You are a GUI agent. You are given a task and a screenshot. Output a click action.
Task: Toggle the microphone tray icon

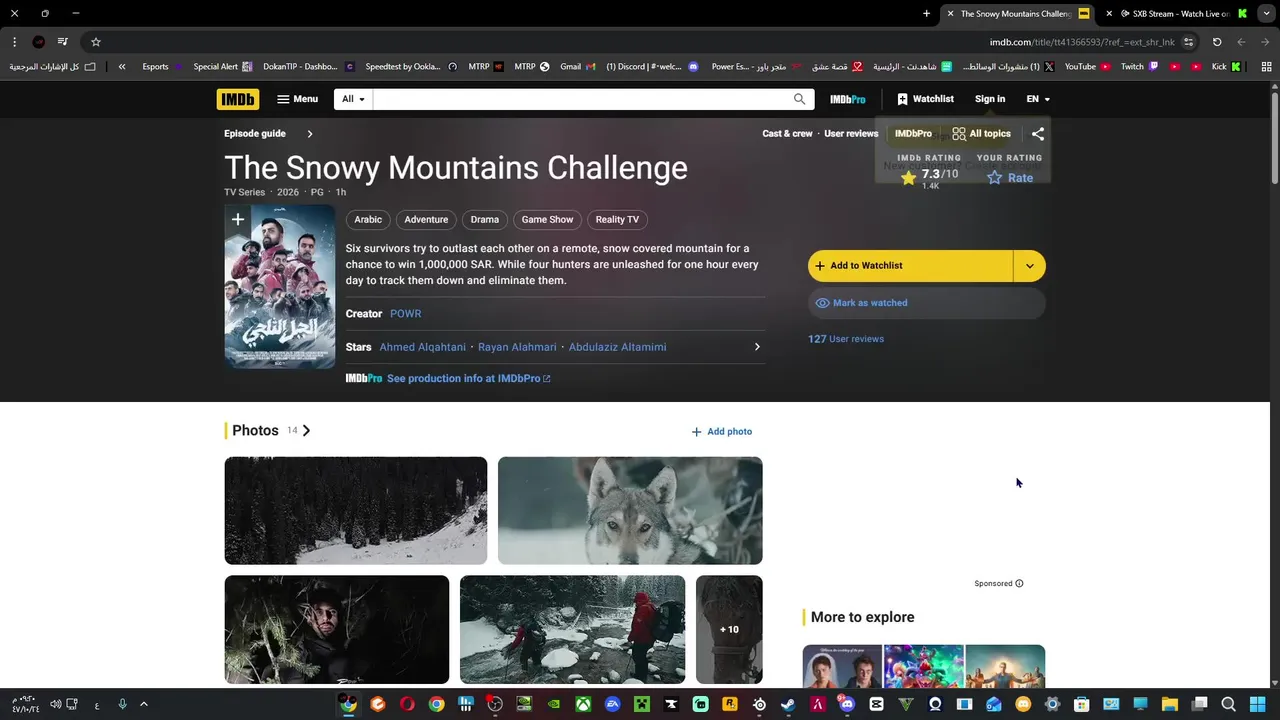click(x=122, y=704)
